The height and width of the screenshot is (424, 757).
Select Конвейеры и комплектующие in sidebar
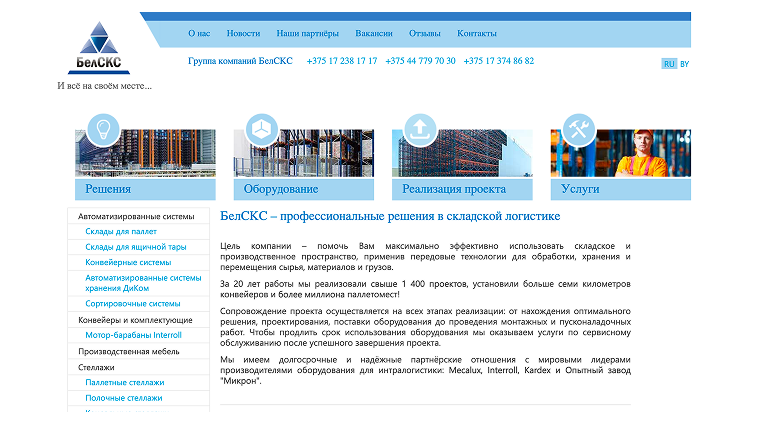click(x=135, y=320)
